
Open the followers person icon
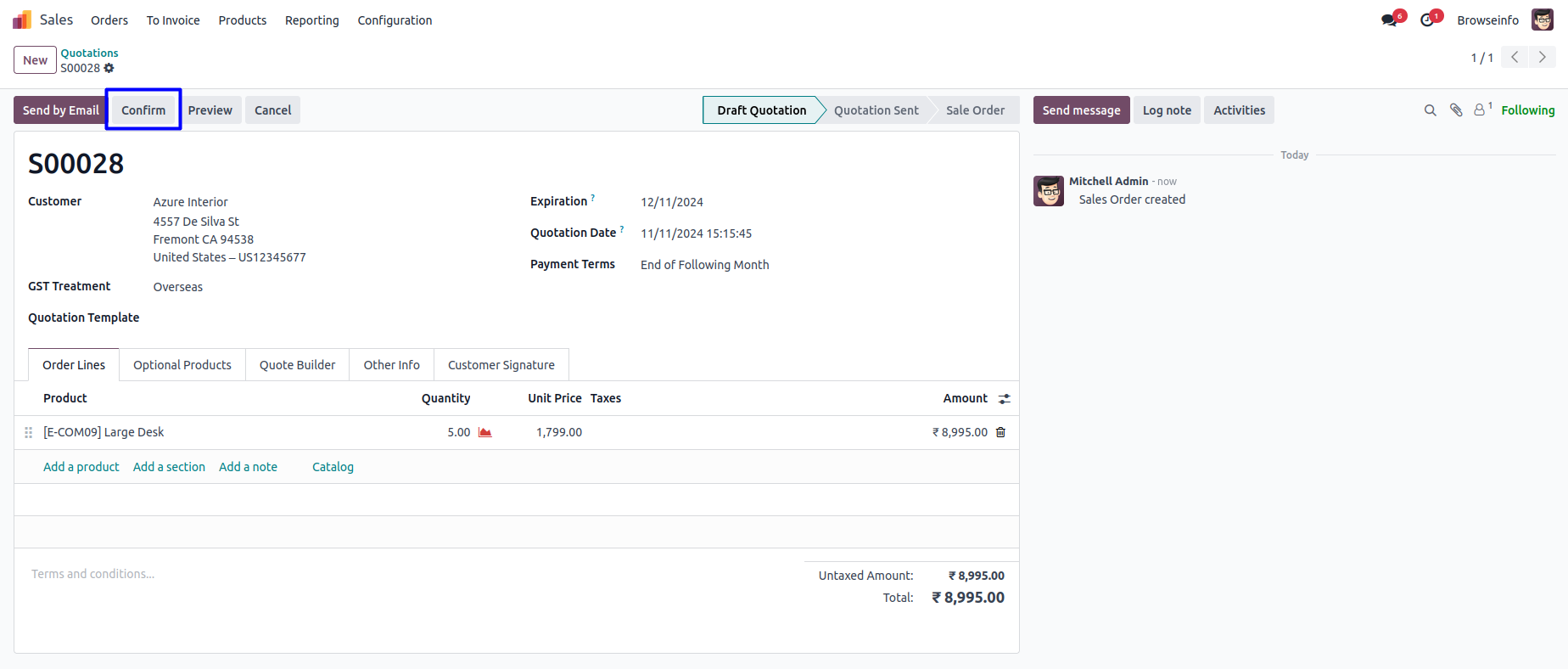click(x=1480, y=110)
